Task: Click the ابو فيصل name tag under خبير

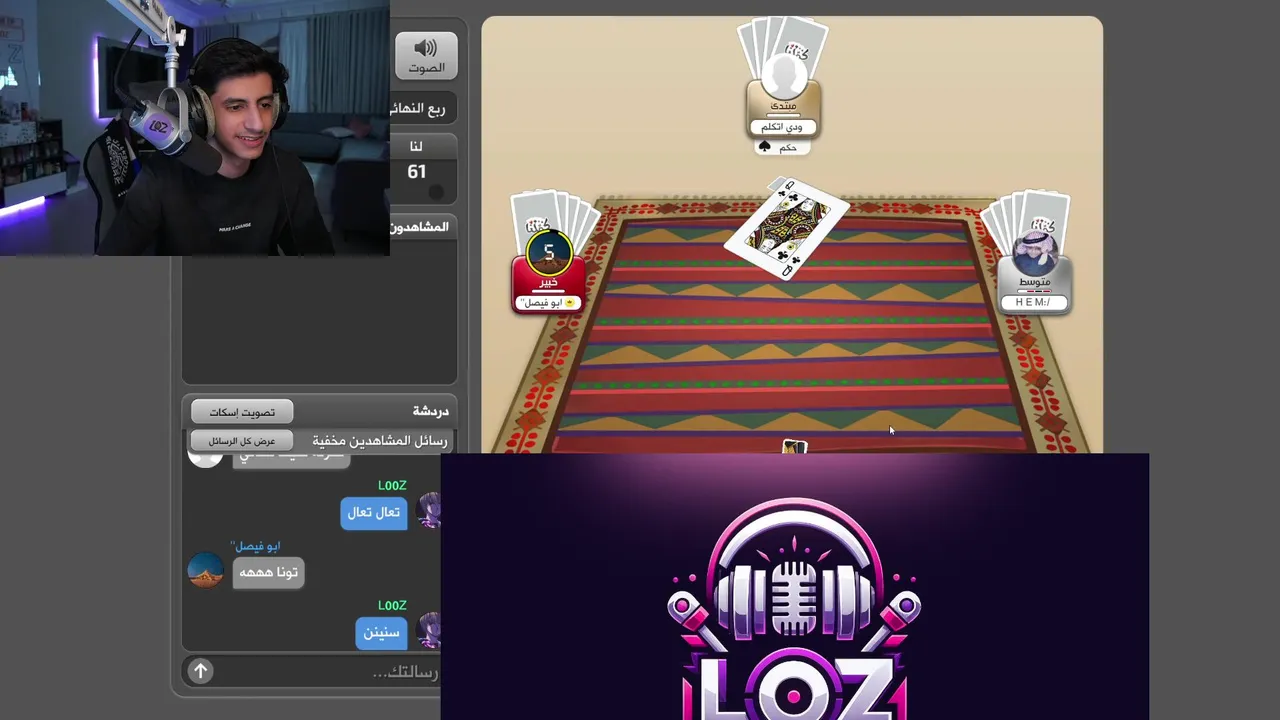Action: point(547,303)
